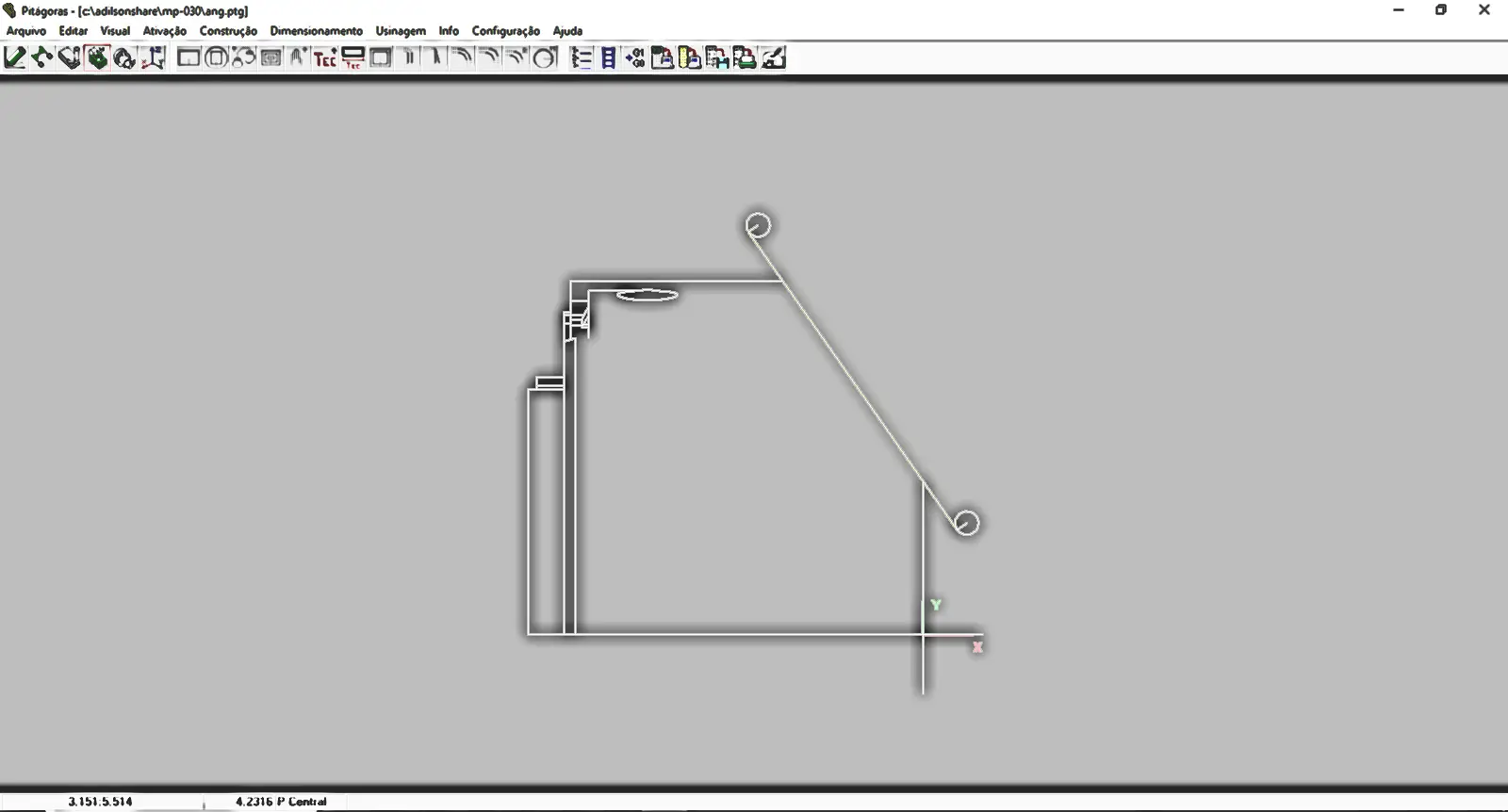Click the rightmost hand-writing toolbar icon
The height and width of the screenshot is (812, 1508).
pyautogui.click(x=774, y=58)
